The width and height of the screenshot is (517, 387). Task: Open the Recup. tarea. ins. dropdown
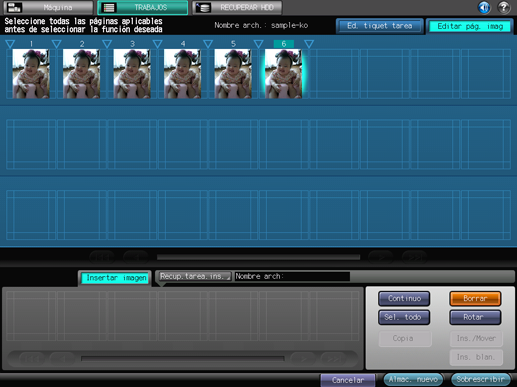pos(194,276)
